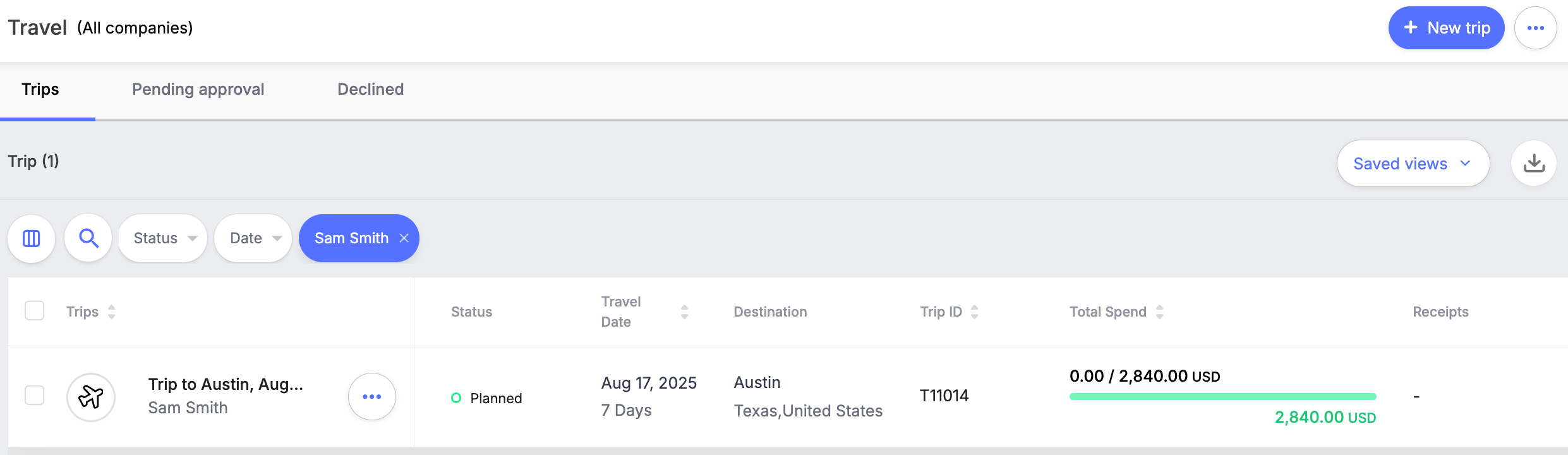Select all trips header checkbox
This screenshot has width=1568, height=455.
click(x=35, y=311)
